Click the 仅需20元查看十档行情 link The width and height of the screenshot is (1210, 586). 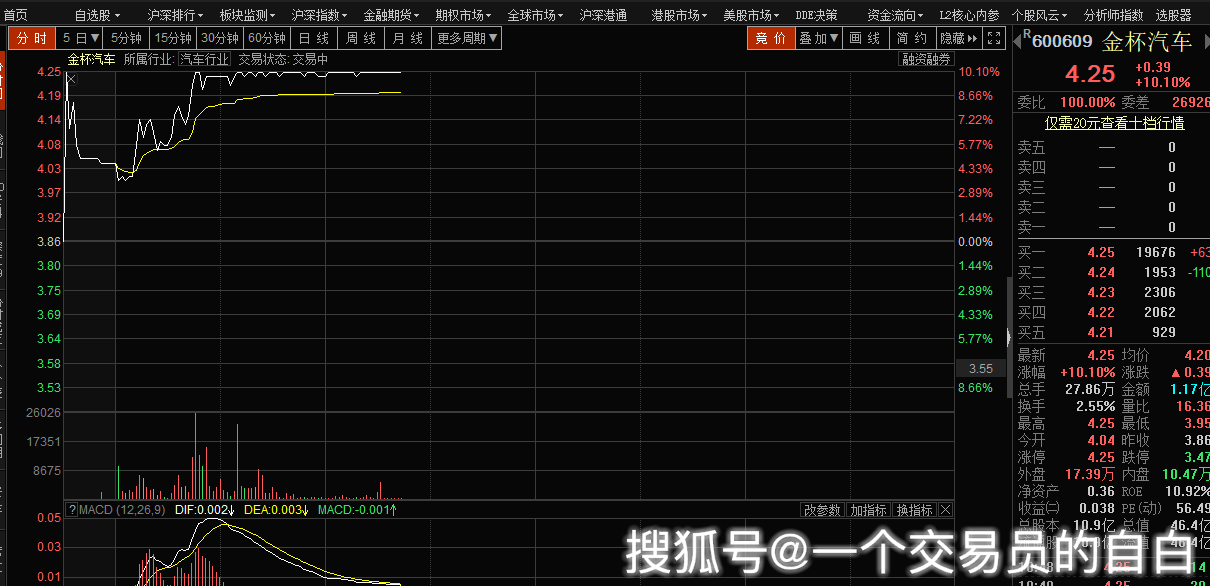tap(1114, 123)
